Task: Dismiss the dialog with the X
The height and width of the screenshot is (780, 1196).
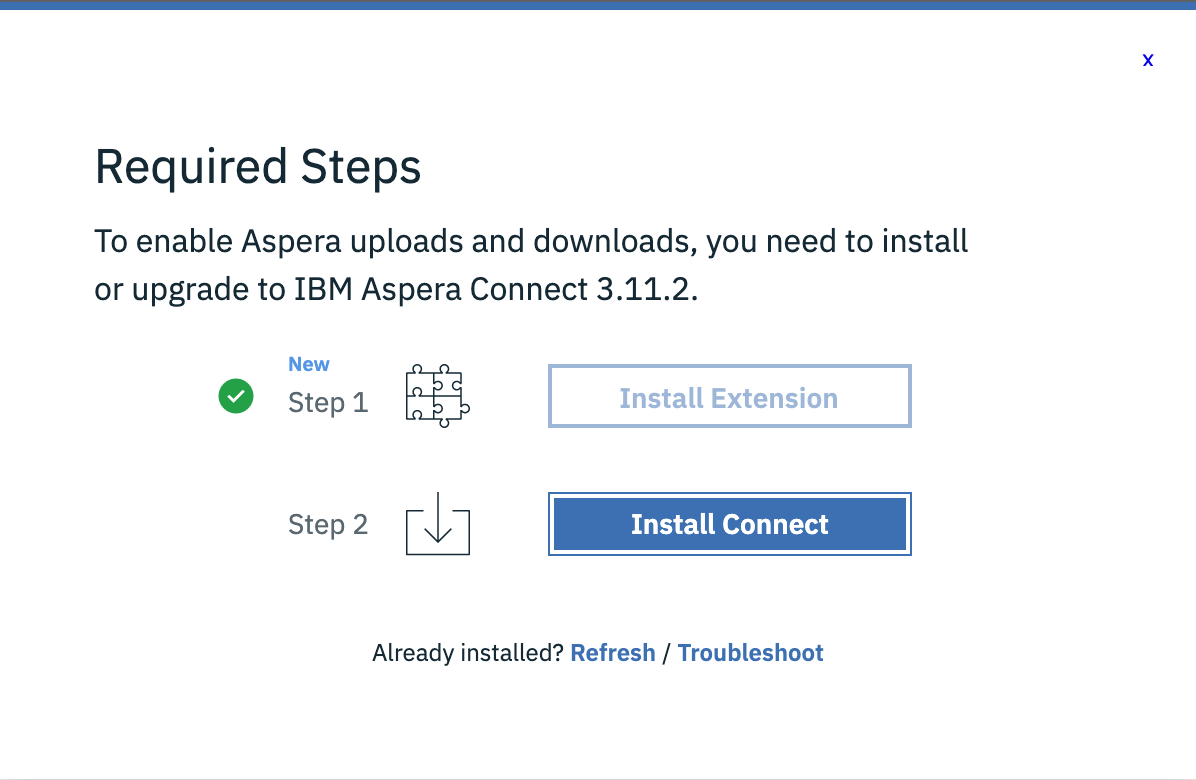Action: (1148, 60)
